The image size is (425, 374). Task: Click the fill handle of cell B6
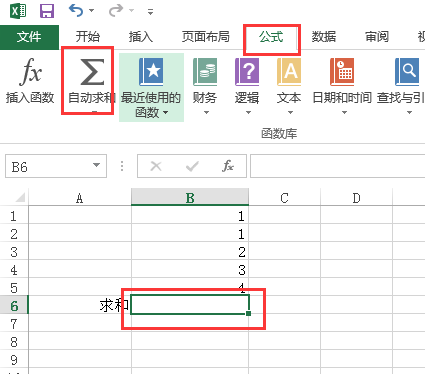(248, 313)
